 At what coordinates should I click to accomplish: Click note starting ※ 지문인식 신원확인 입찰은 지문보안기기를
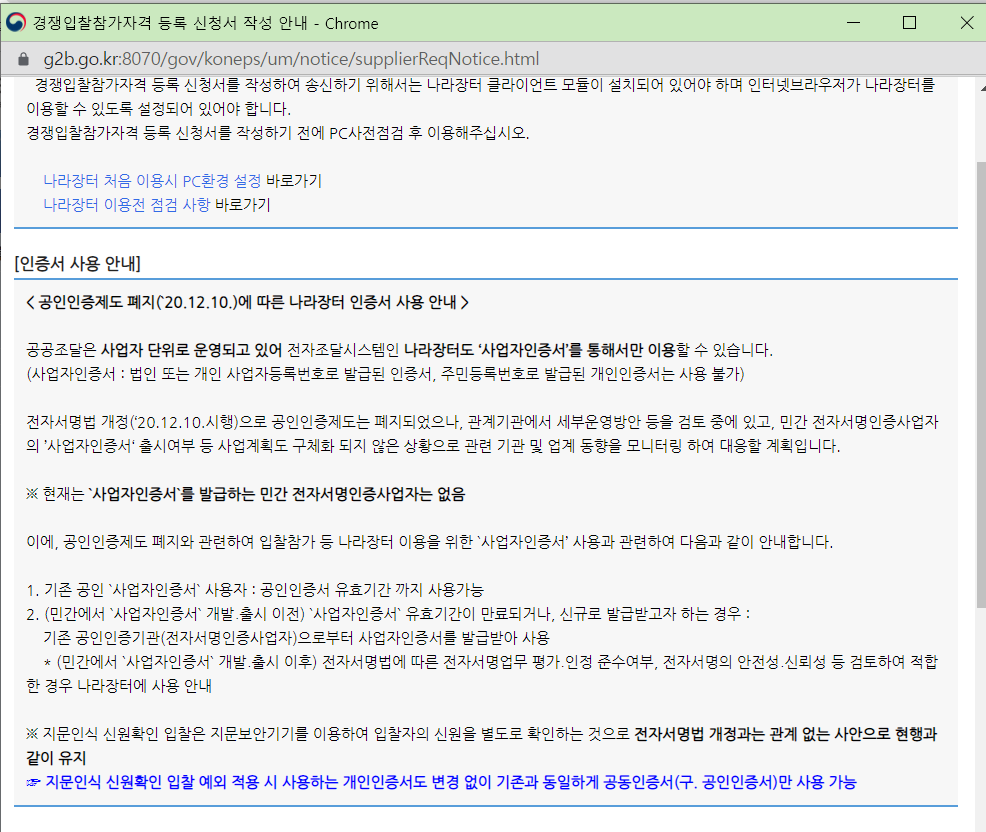[482, 746]
